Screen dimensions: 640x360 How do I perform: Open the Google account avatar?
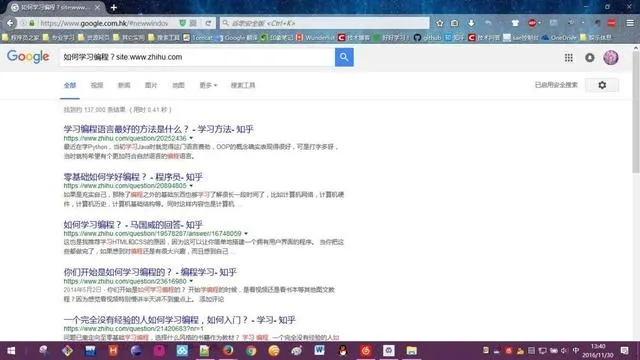click(611, 58)
